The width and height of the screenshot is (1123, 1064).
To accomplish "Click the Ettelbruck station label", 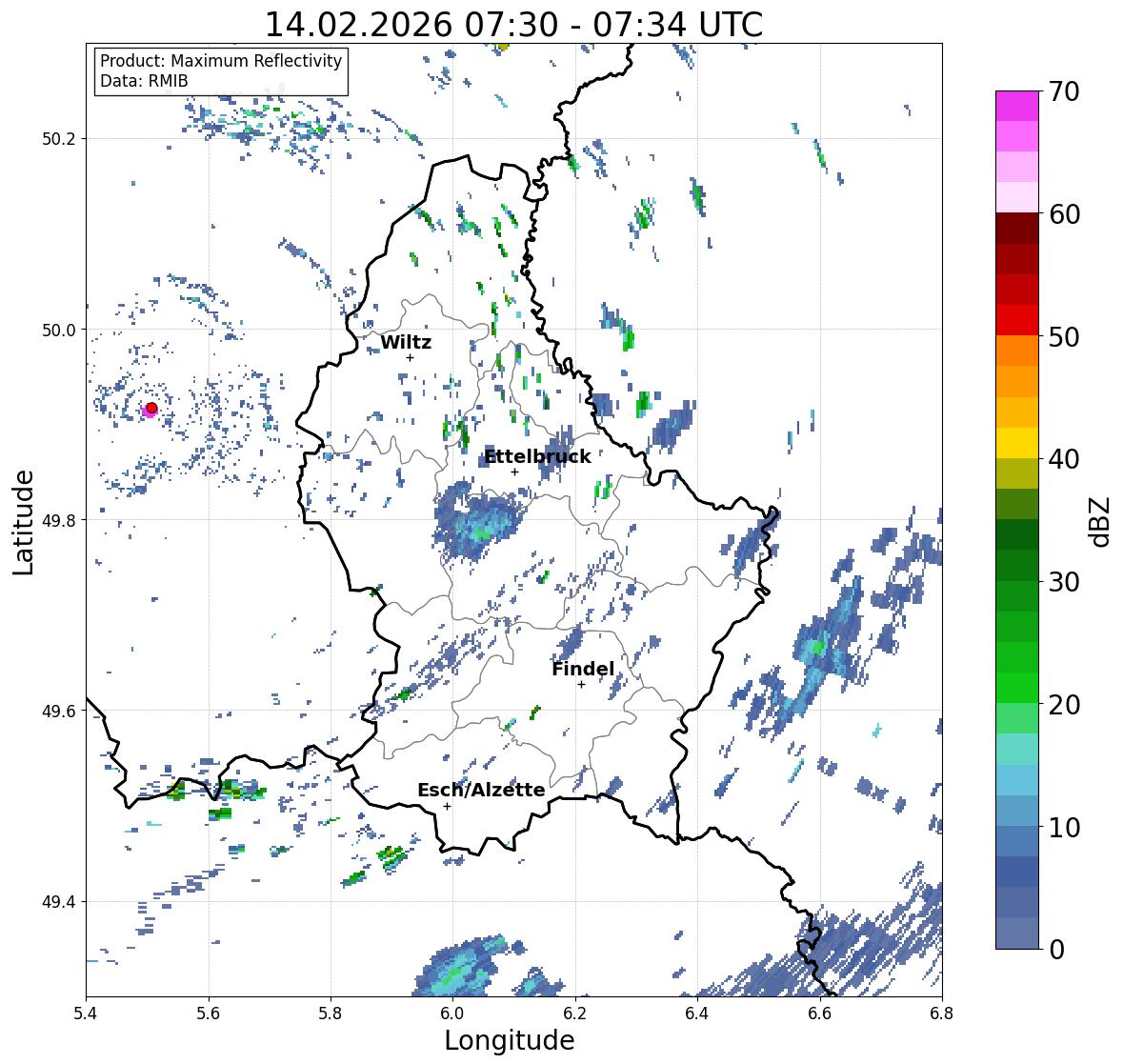I will (537, 456).
